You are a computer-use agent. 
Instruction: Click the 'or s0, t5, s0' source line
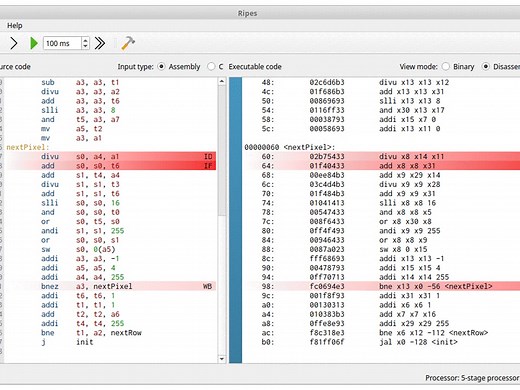111,222
